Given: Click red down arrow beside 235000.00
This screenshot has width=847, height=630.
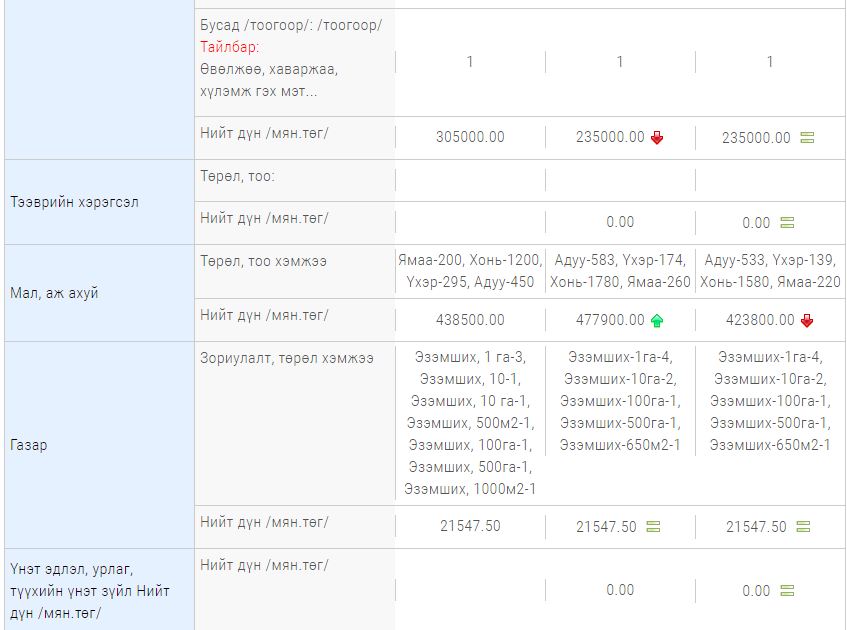Looking at the screenshot, I should pos(657,138).
